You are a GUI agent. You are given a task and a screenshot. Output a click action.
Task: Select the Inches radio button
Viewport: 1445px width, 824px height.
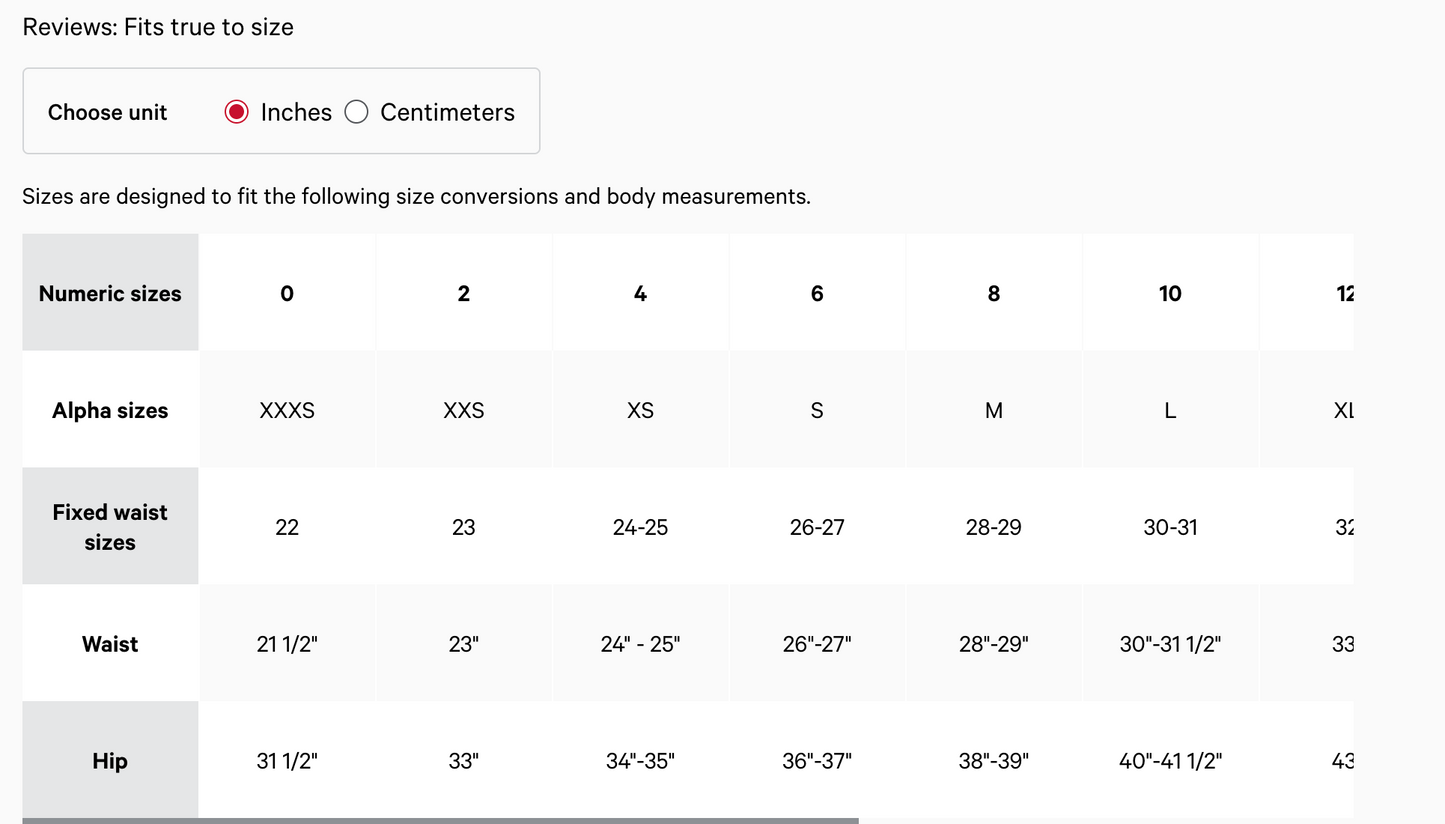(x=236, y=112)
